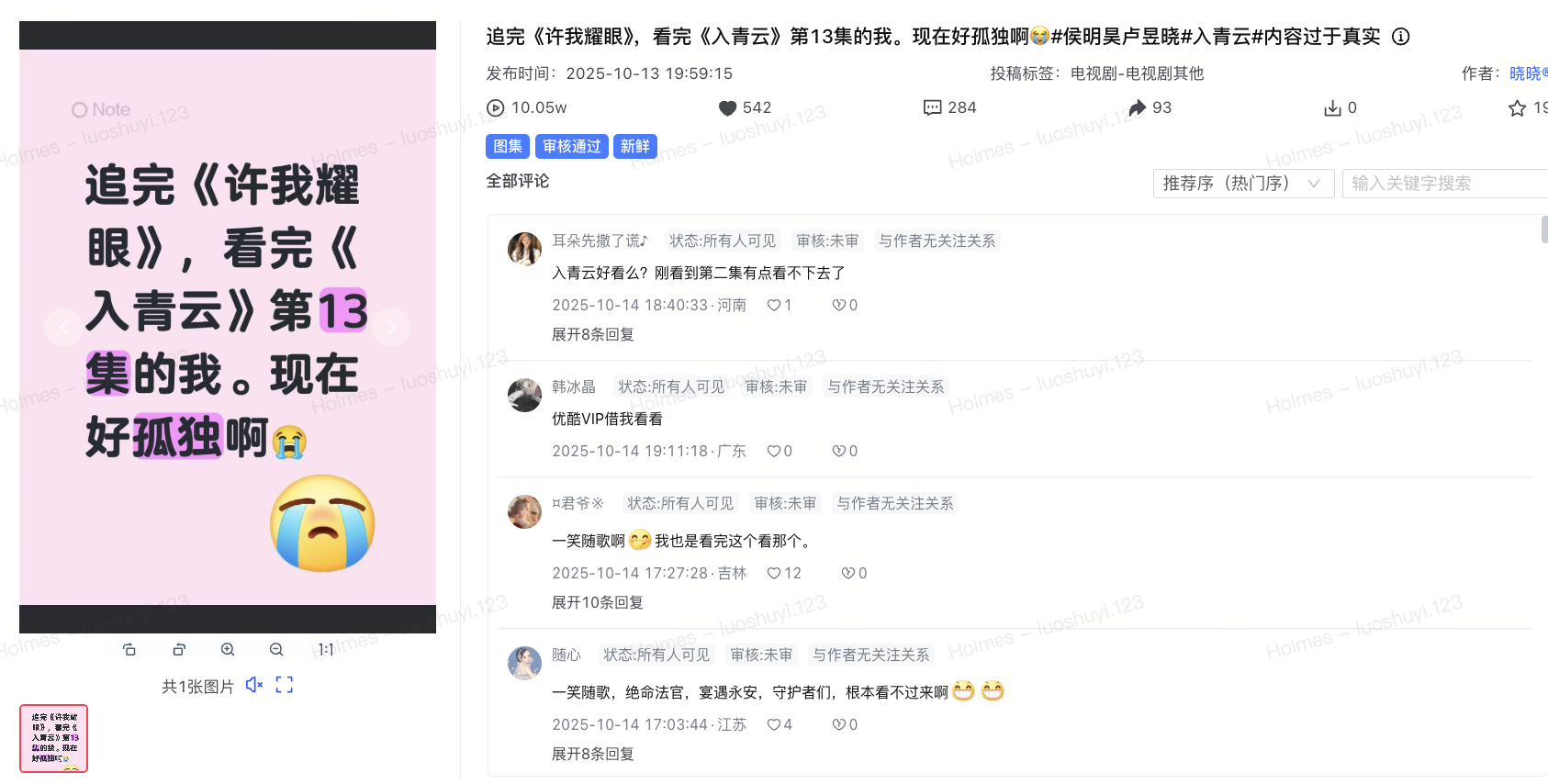Click 与作者无关注关系 tag on ¤君爷※ comment

click(895, 503)
